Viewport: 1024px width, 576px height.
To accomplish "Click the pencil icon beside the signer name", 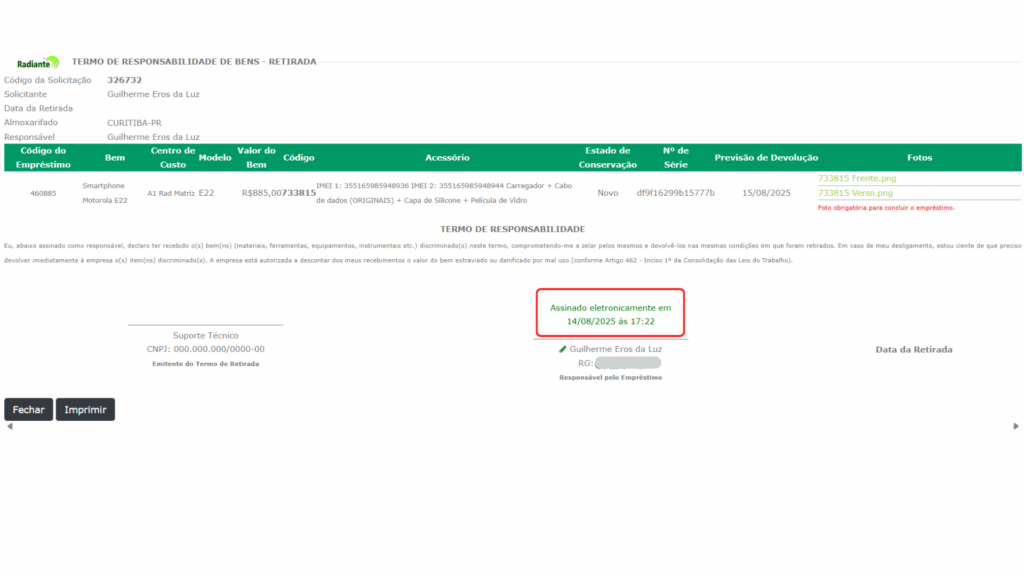I will [x=563, y=349].
